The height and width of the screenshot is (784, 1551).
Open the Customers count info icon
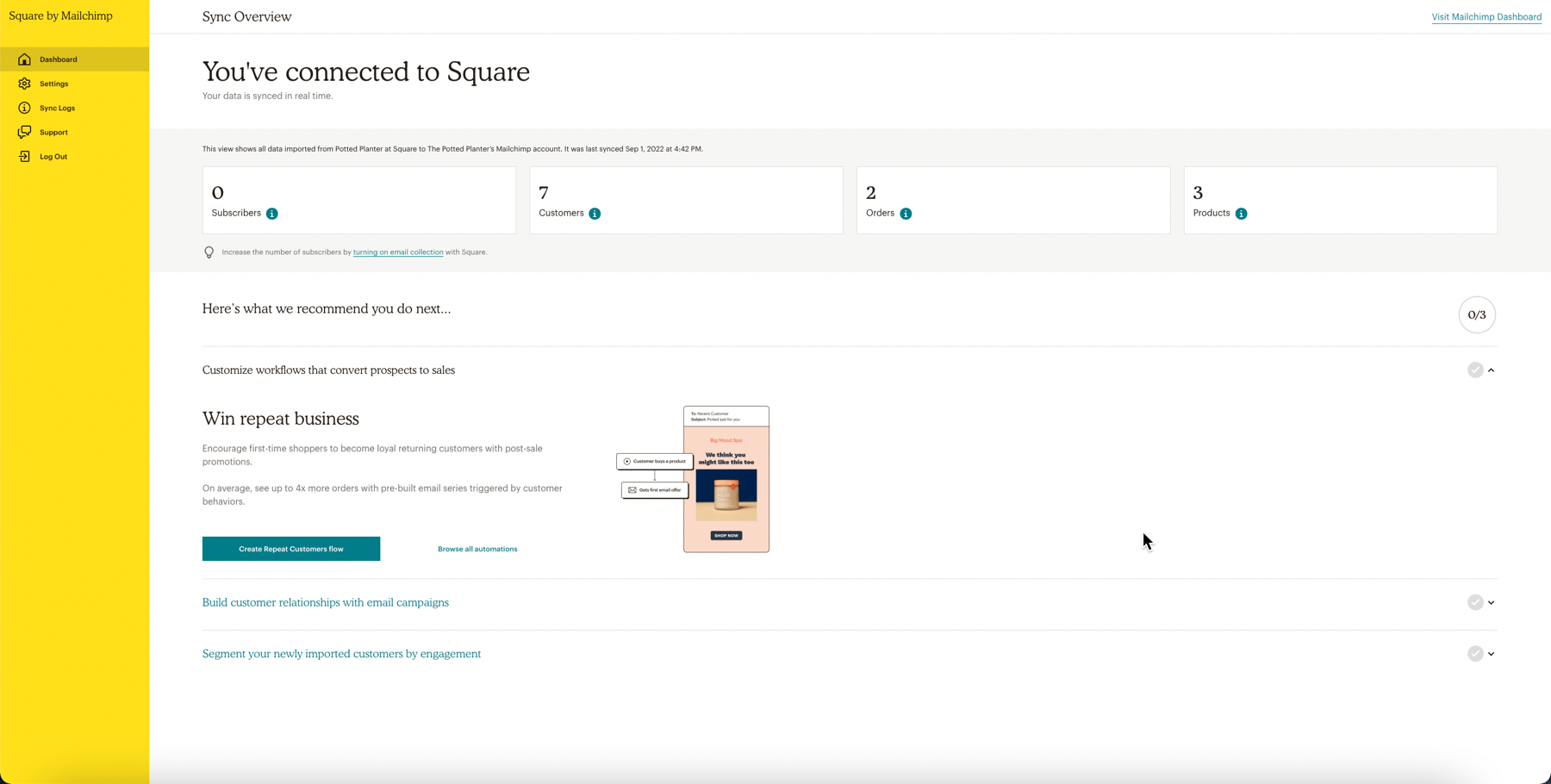tap(595, 213)
